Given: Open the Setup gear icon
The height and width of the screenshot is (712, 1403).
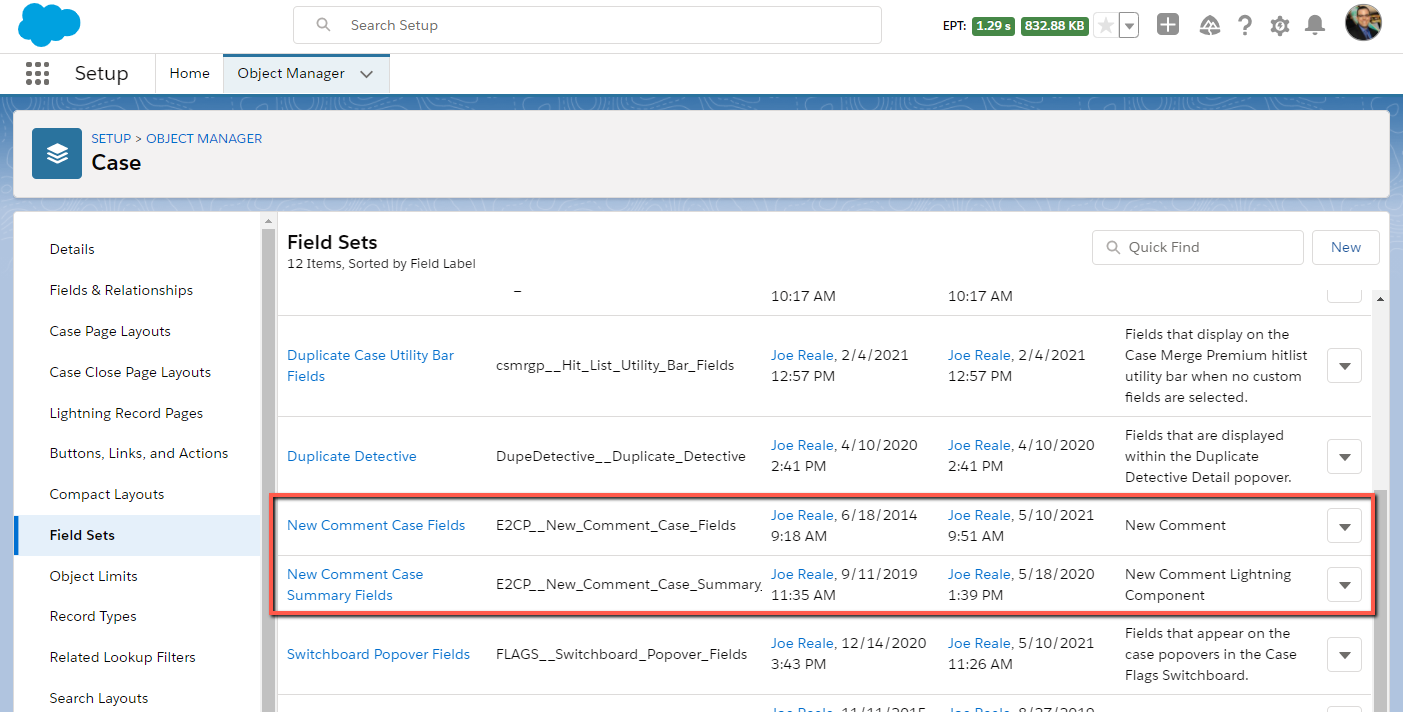Looking at the screenshot, I should click(x=1280, y=26).
